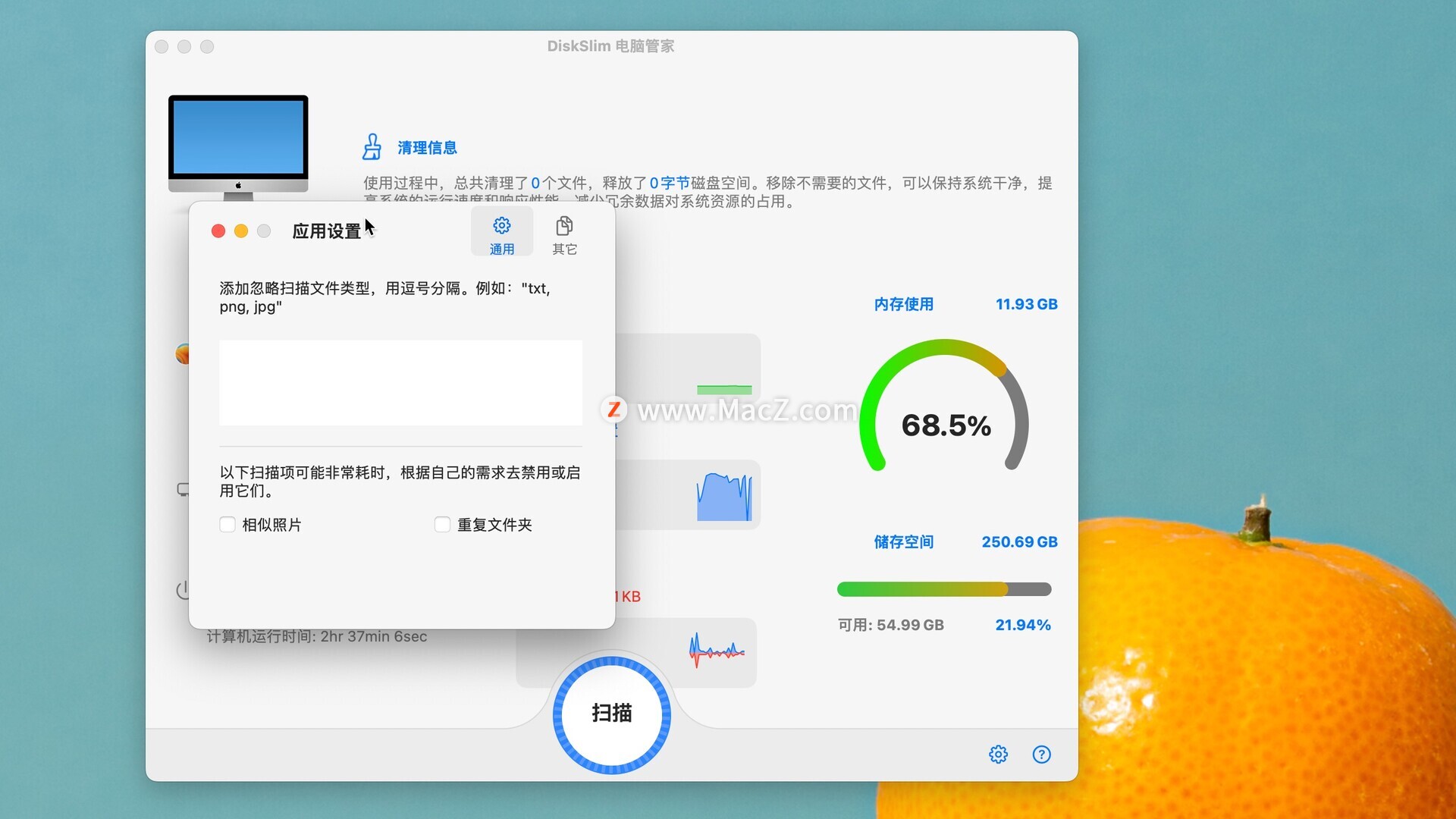Select the green line memory graph
Image resolution: width=1456 pixels, height=819 pixels.
pyautogui.click(x=724, y=390)
